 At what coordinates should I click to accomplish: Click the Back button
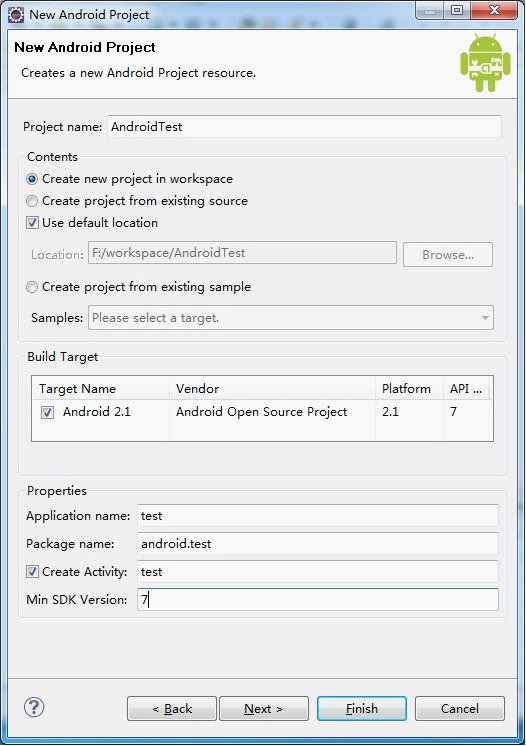click(172, 709)
